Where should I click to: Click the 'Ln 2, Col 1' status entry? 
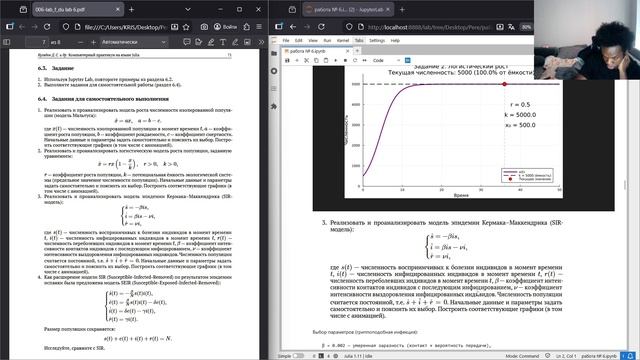tap(566, 356)
